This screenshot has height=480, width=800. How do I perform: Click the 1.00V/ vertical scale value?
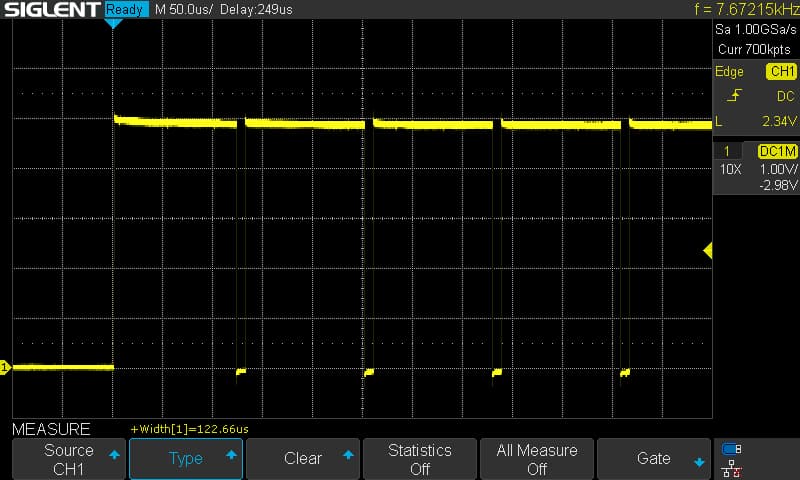779,169
